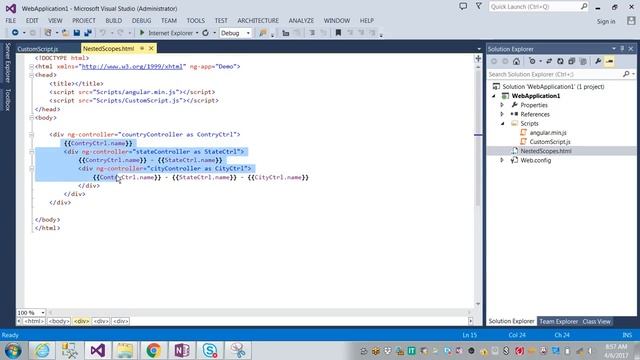This screenshot has width=640, height=360.
Task: Open the ARCHITECTURE menu
Action: tap(258, 20)
